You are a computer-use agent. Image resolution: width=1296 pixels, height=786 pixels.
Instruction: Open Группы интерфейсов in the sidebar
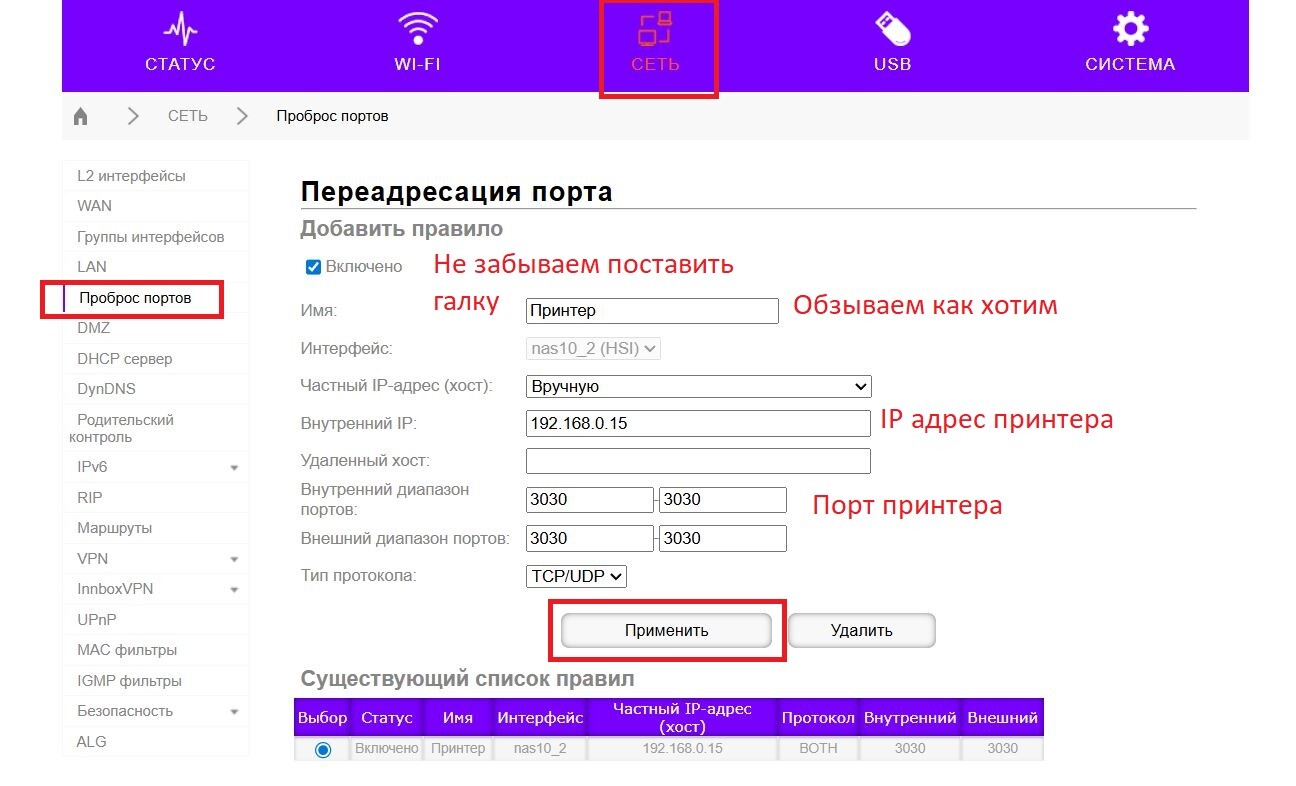150,237
